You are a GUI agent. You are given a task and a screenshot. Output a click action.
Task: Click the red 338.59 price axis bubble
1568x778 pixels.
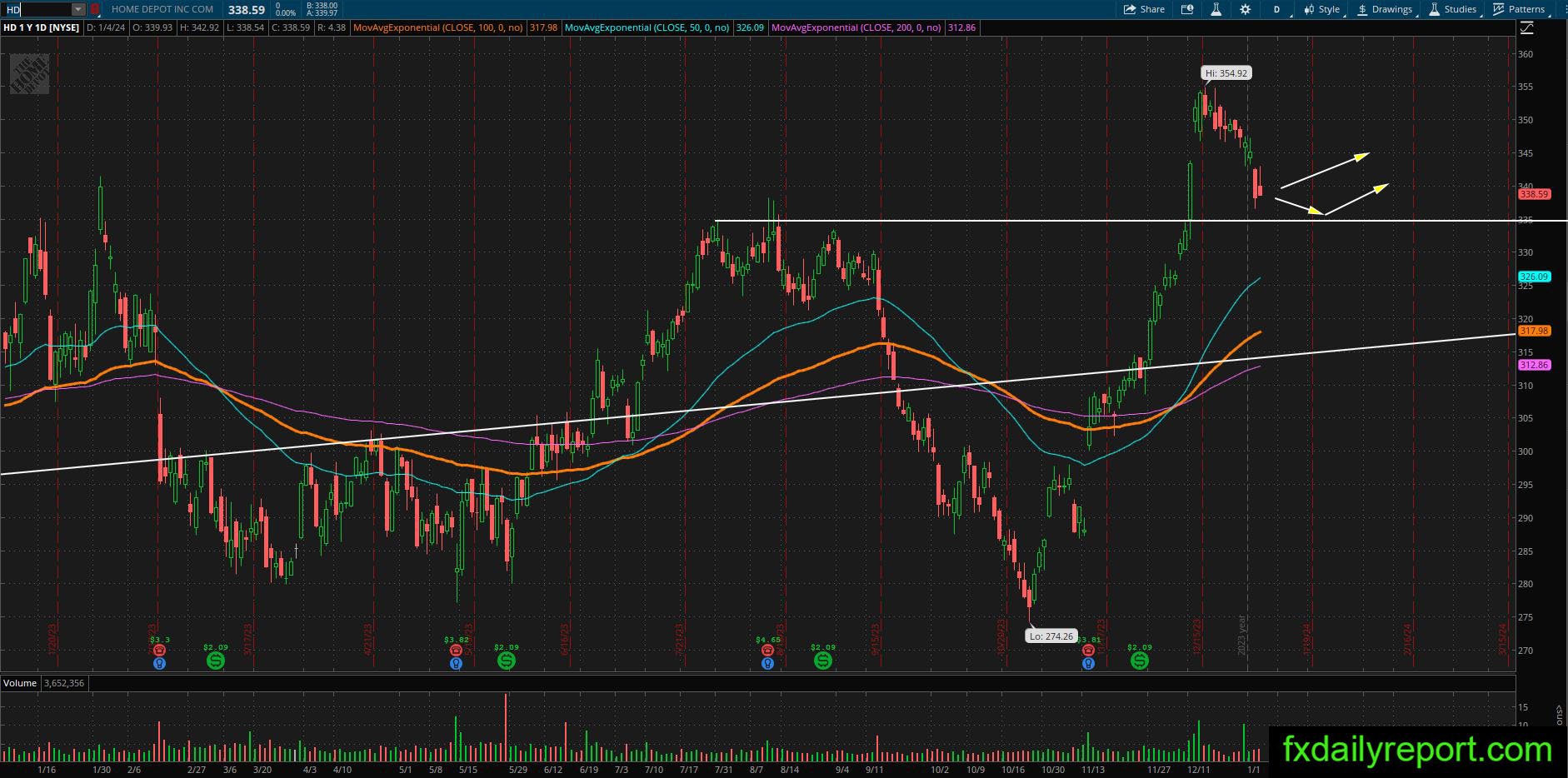coord(1534,194)
